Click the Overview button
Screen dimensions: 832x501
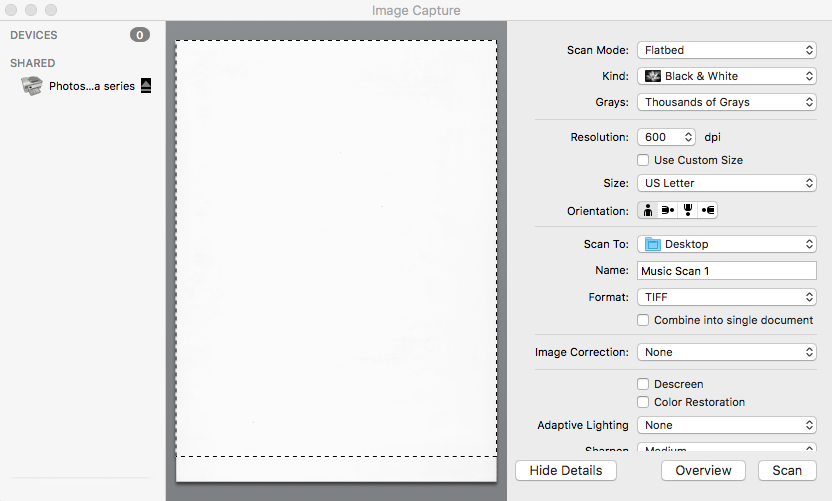point(703,470)
